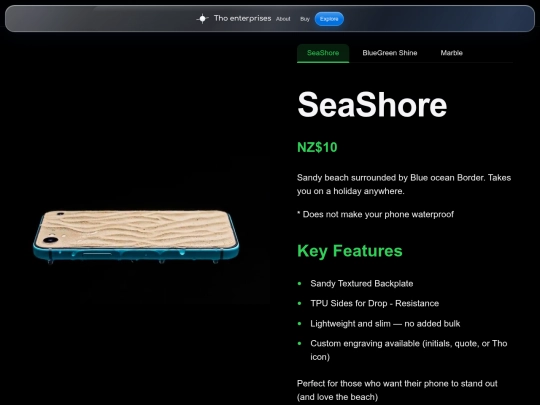
Task: Click 'Sandy Textured Backplate' feature
Action: 362,283
